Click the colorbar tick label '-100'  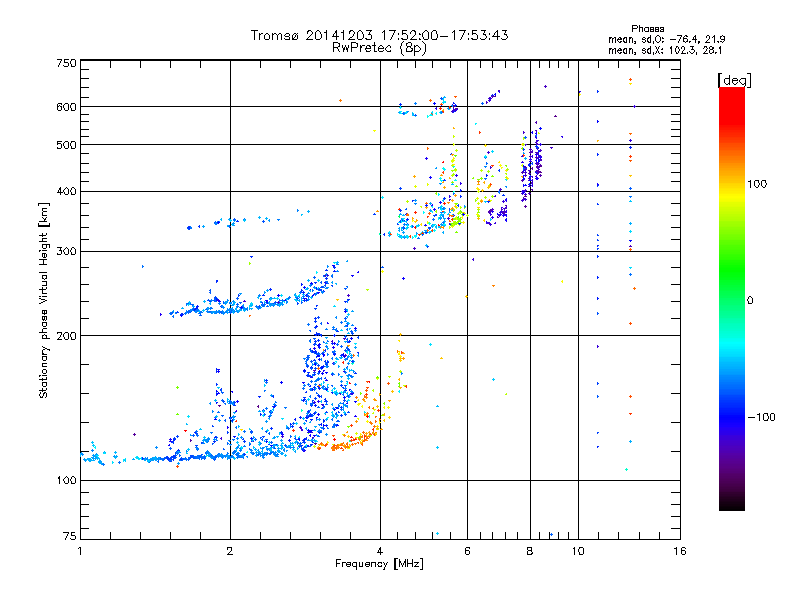[x=761, y=417]
